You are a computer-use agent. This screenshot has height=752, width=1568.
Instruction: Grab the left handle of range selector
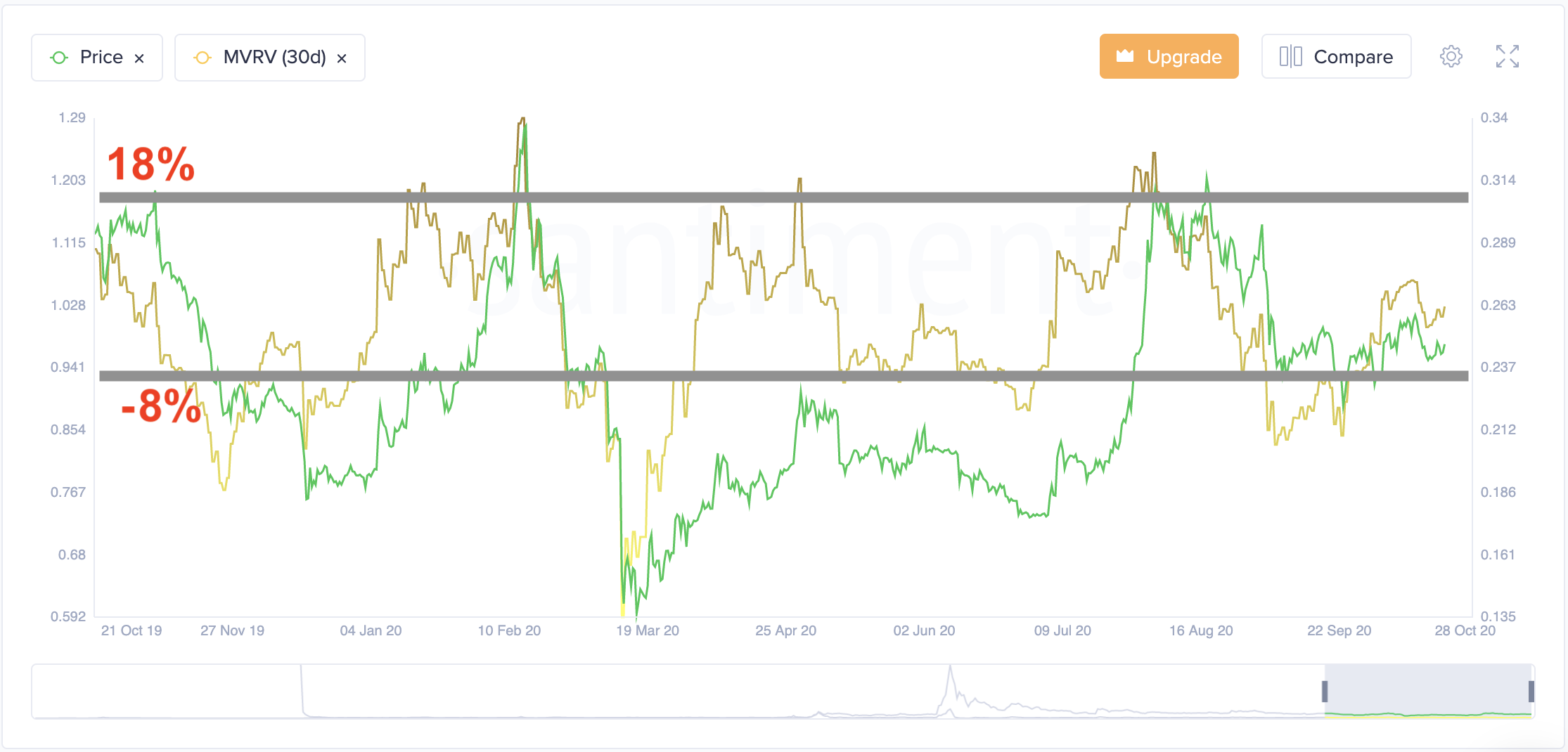[x=1325, y=692]
